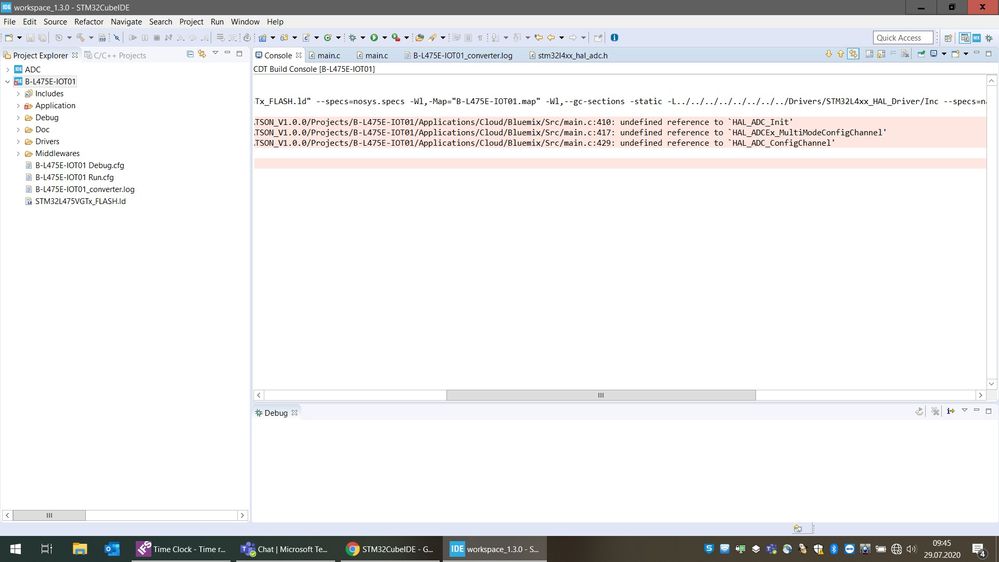Expand the Includes folder
The image size is (999, 562).
[x=18, y=94]
